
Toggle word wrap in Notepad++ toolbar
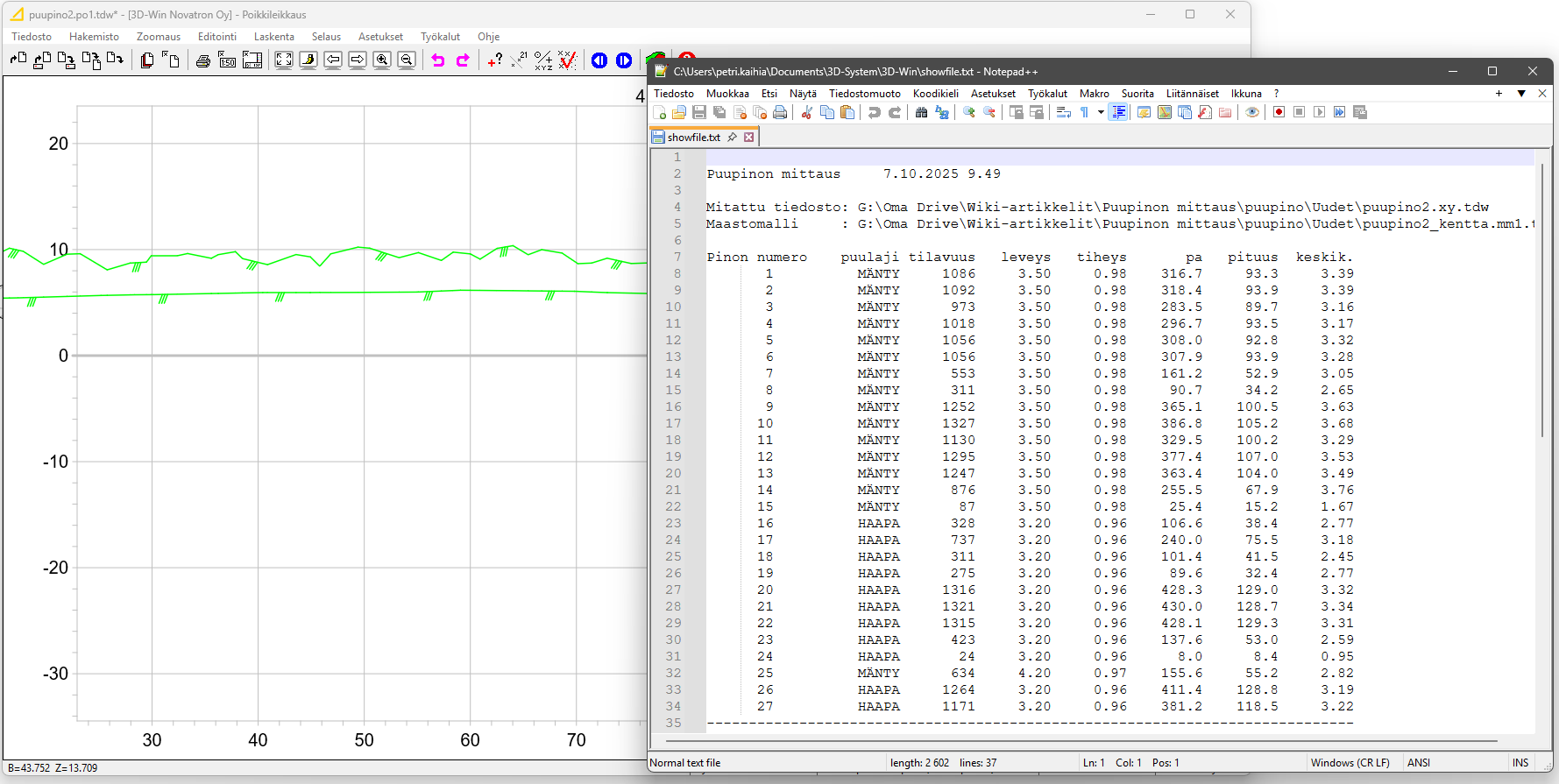[1063, 112]
